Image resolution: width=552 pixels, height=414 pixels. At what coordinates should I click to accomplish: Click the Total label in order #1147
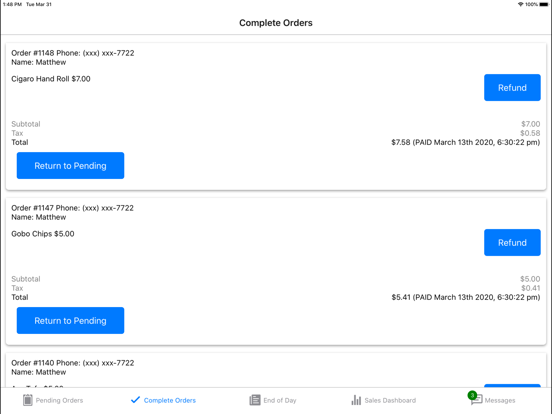click(x=20, y=297)
